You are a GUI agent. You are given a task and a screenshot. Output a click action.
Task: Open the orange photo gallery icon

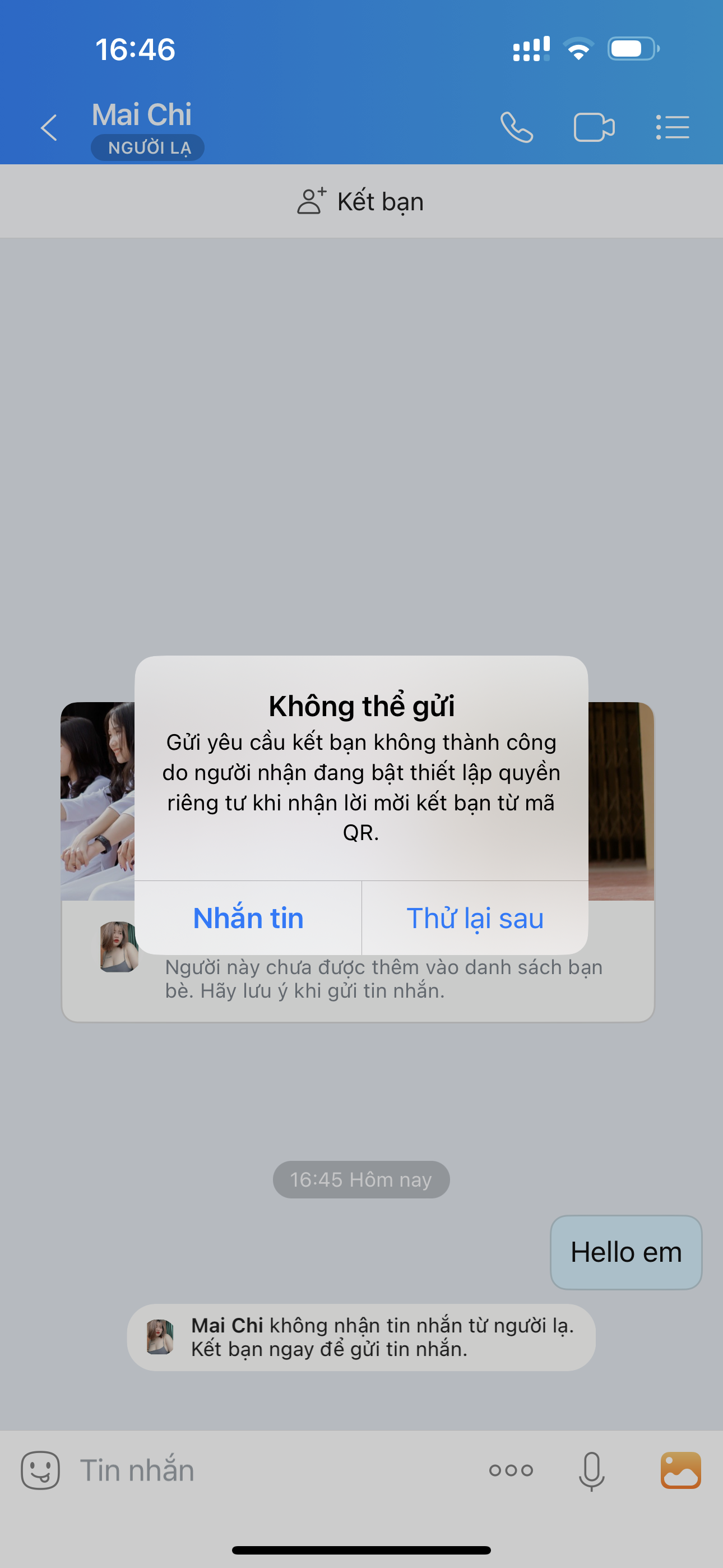681,1470
